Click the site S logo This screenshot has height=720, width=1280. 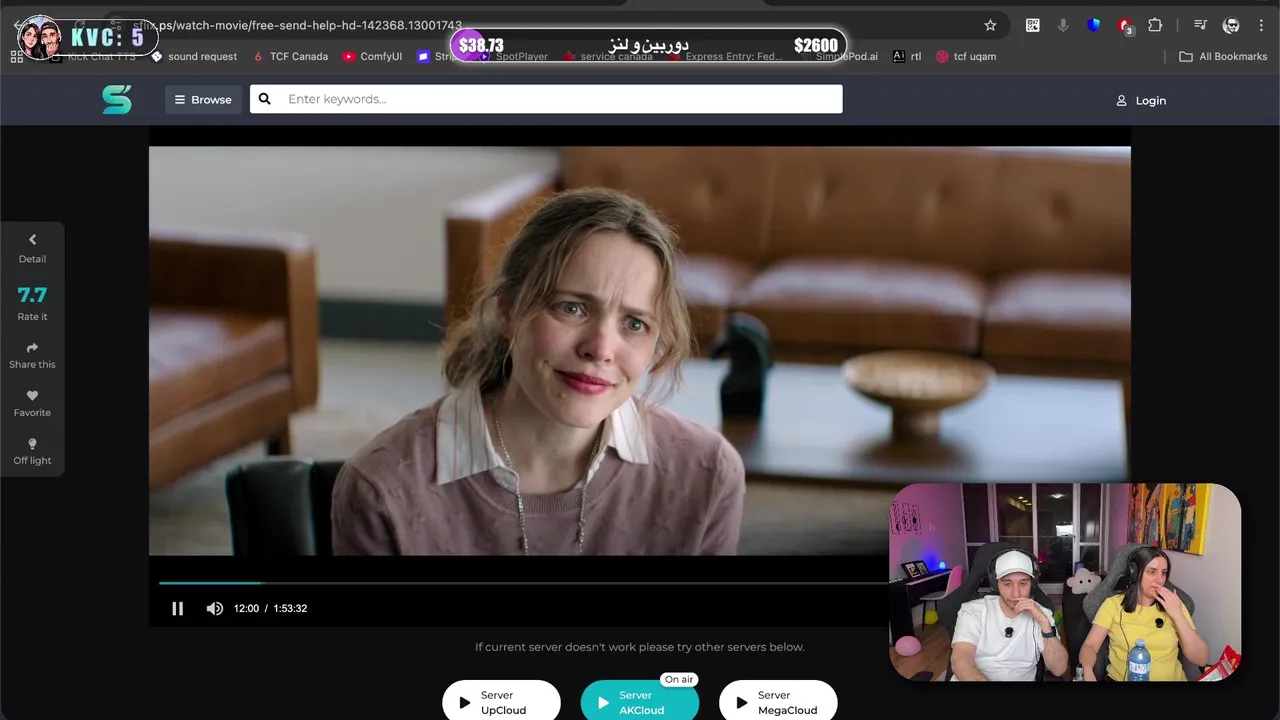(117, 99)
